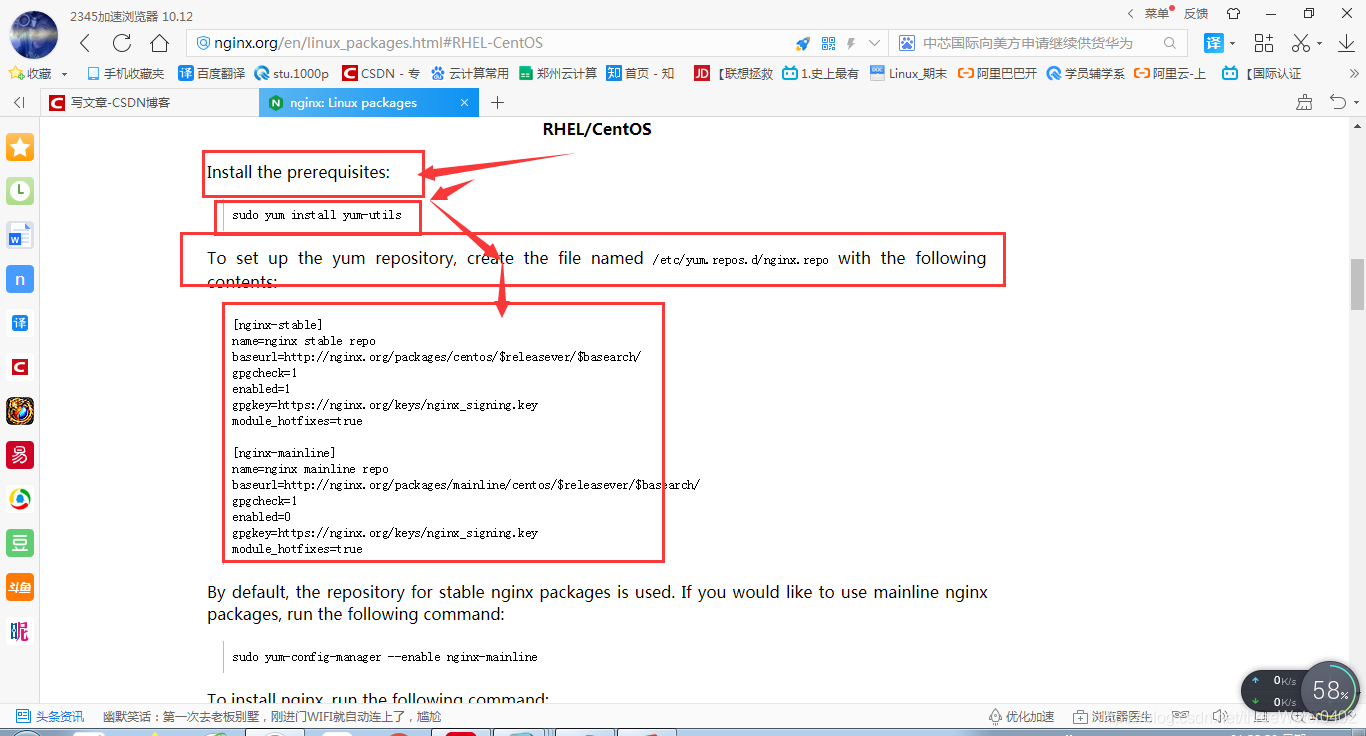
Task: Click the gpgcheck=1 line under nginx-stable
Action: [264, 373]
